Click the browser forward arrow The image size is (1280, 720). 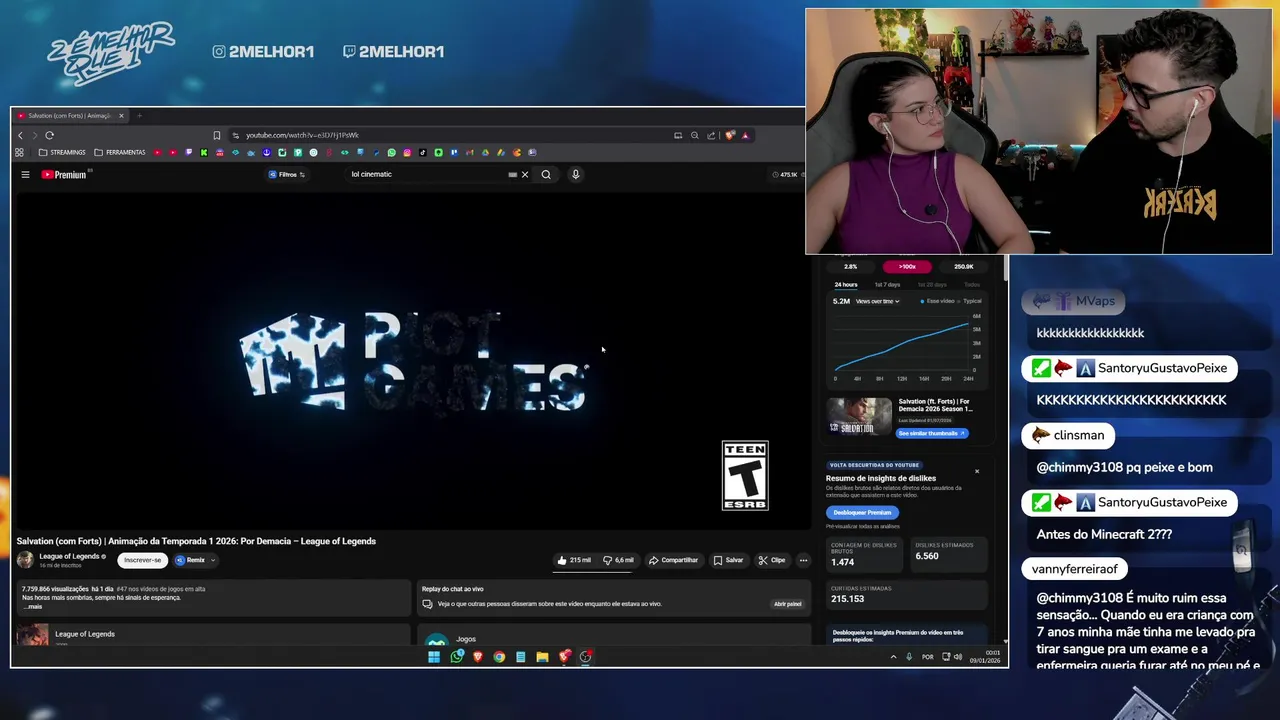tap(34, 135)
